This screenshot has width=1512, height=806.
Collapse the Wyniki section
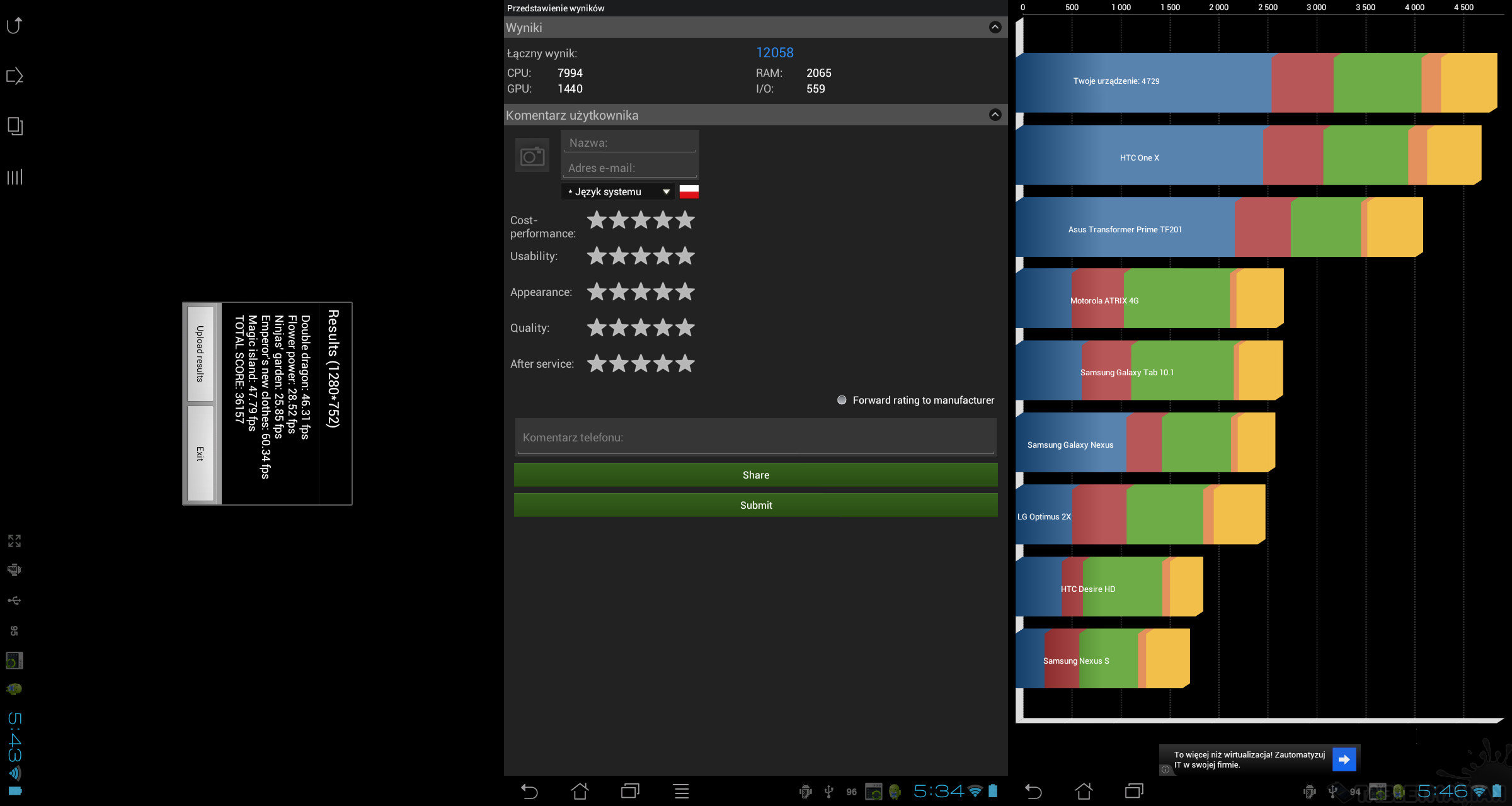995,27
